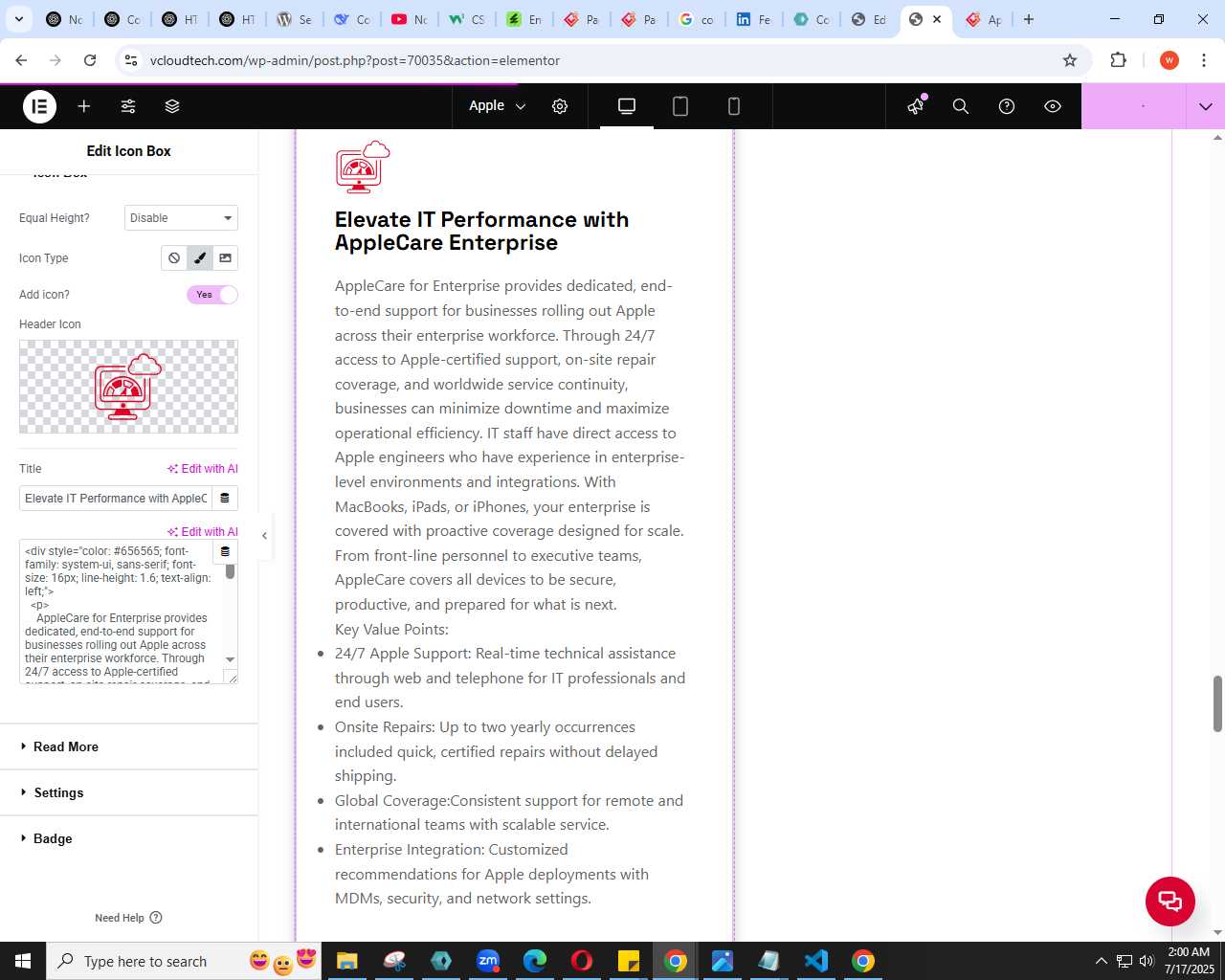The image size is (1225, 980).
Task: Expand the Settings section
Action: point(128,792)
